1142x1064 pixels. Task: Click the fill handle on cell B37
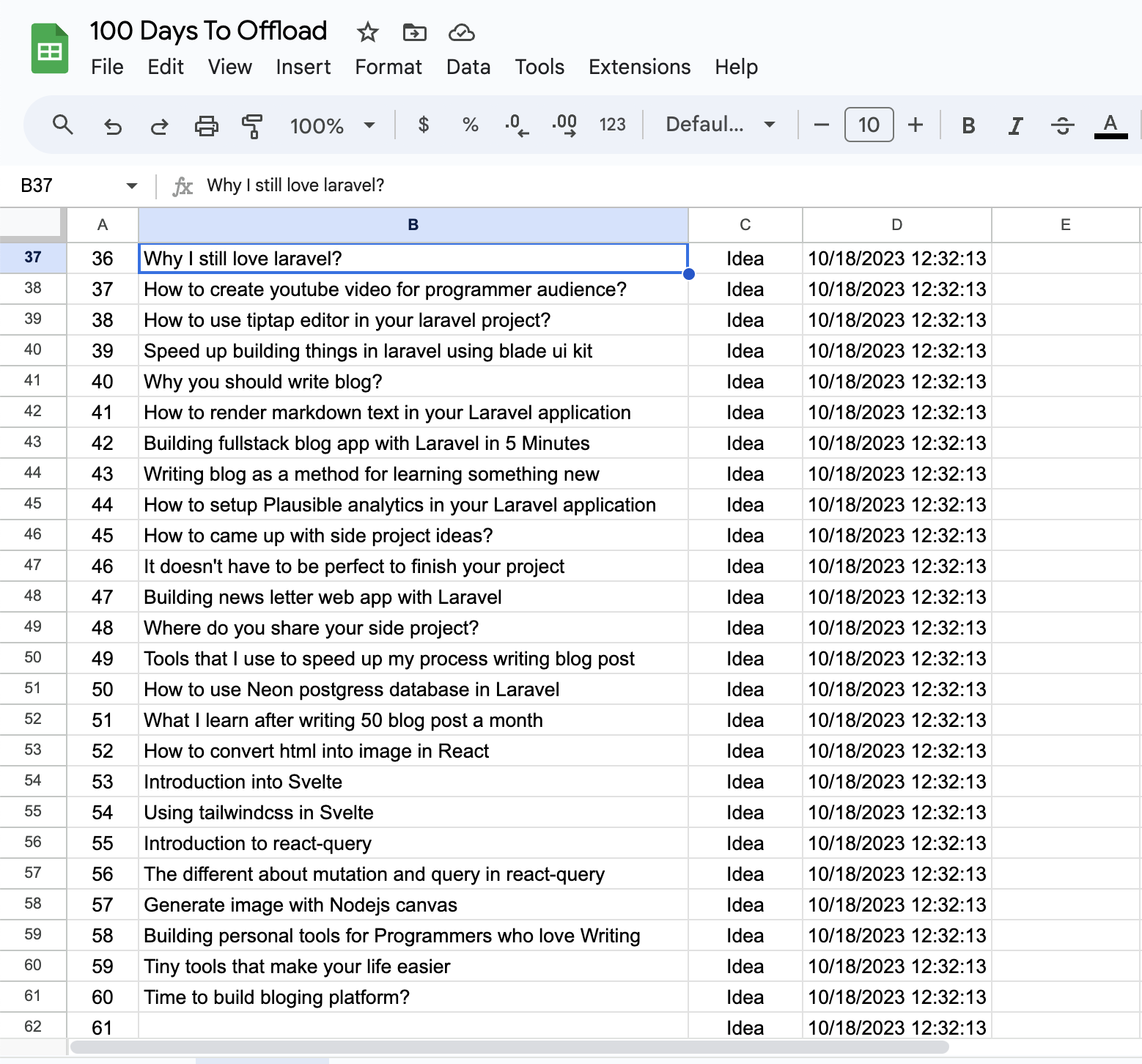(688, 274)
